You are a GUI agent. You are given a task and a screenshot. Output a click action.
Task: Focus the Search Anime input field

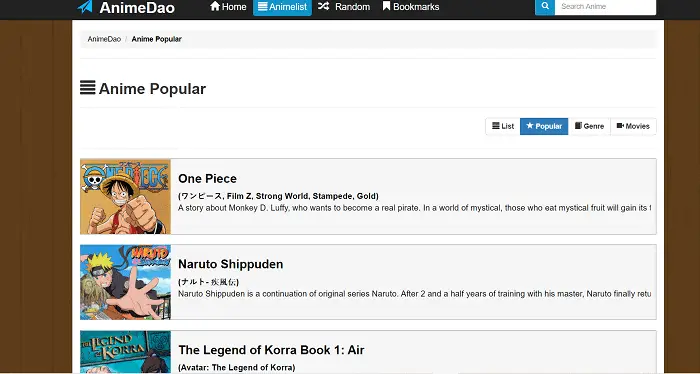coord(605,7)
